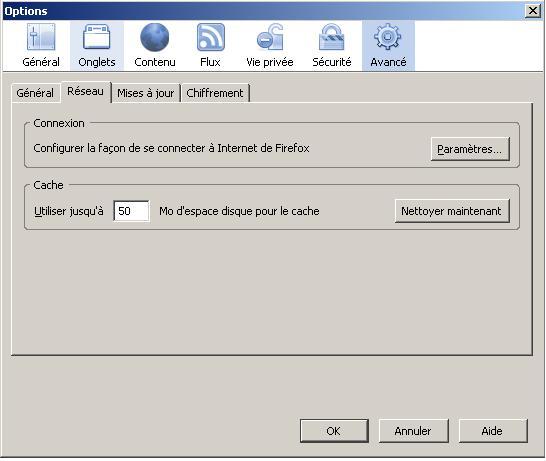The image size is (546, 461).
Task: Click the Connexion group label
Action: 59,123
